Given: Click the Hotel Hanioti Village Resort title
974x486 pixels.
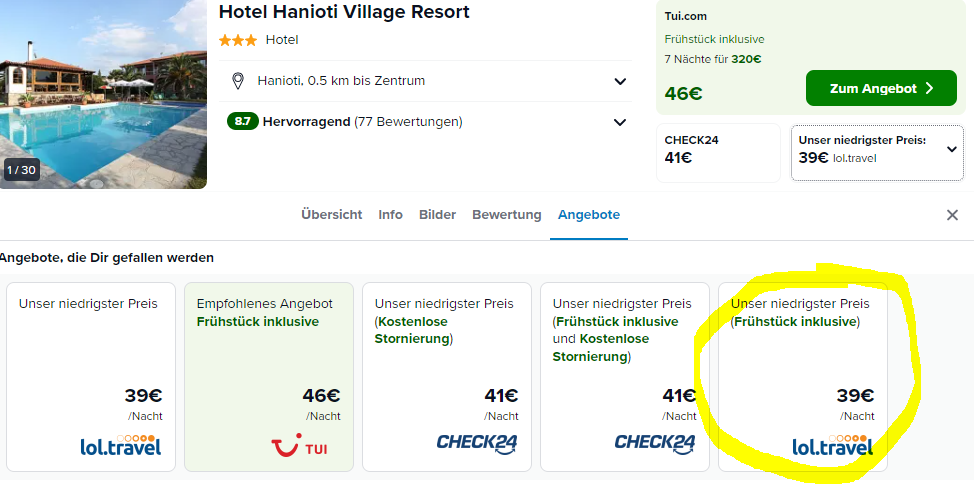Looking at the screenshot, I should (x=344, y=12).
